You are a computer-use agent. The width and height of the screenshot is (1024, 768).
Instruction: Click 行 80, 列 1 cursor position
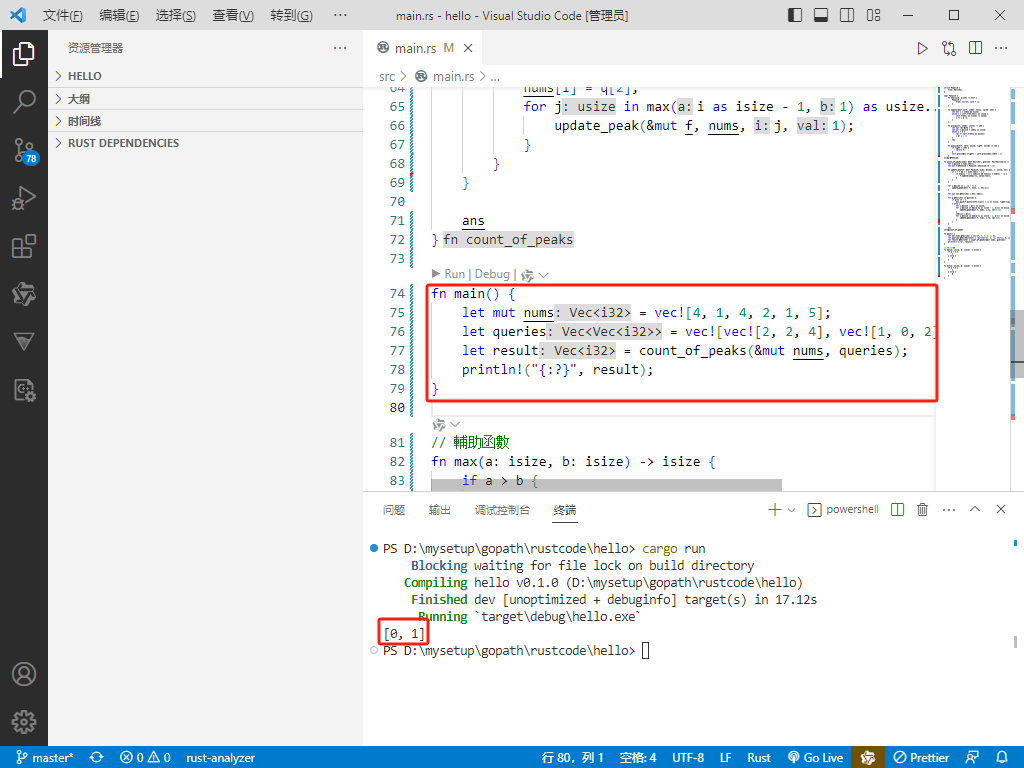coord(573,758)
